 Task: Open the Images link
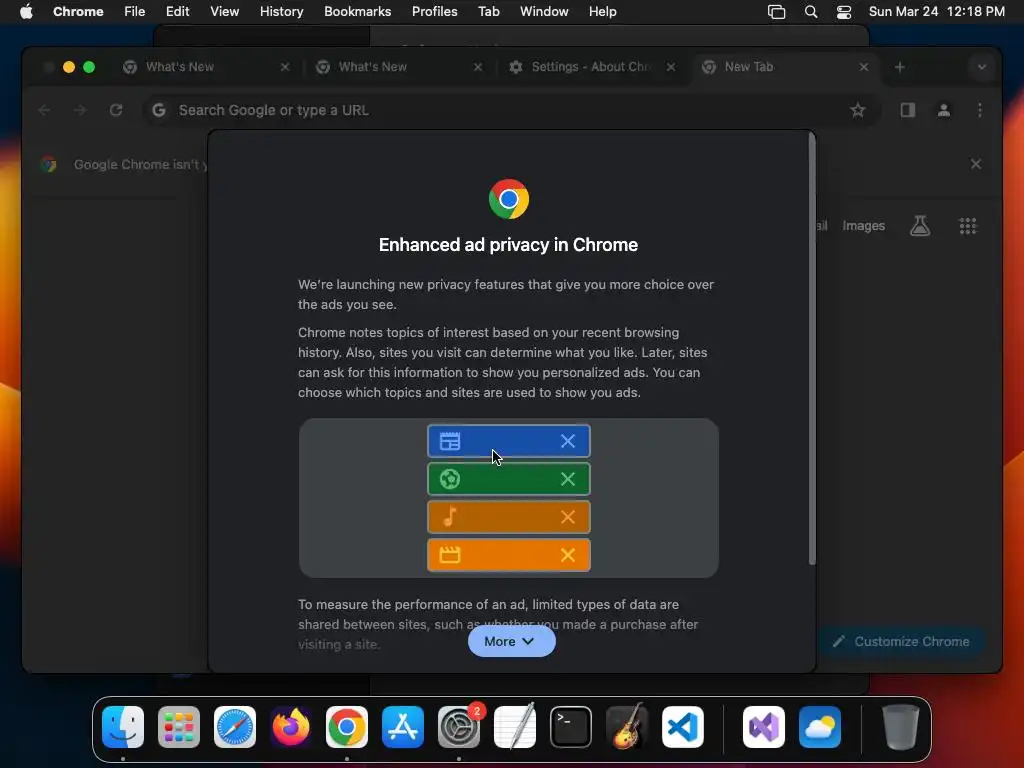click(x=863, y=226)
